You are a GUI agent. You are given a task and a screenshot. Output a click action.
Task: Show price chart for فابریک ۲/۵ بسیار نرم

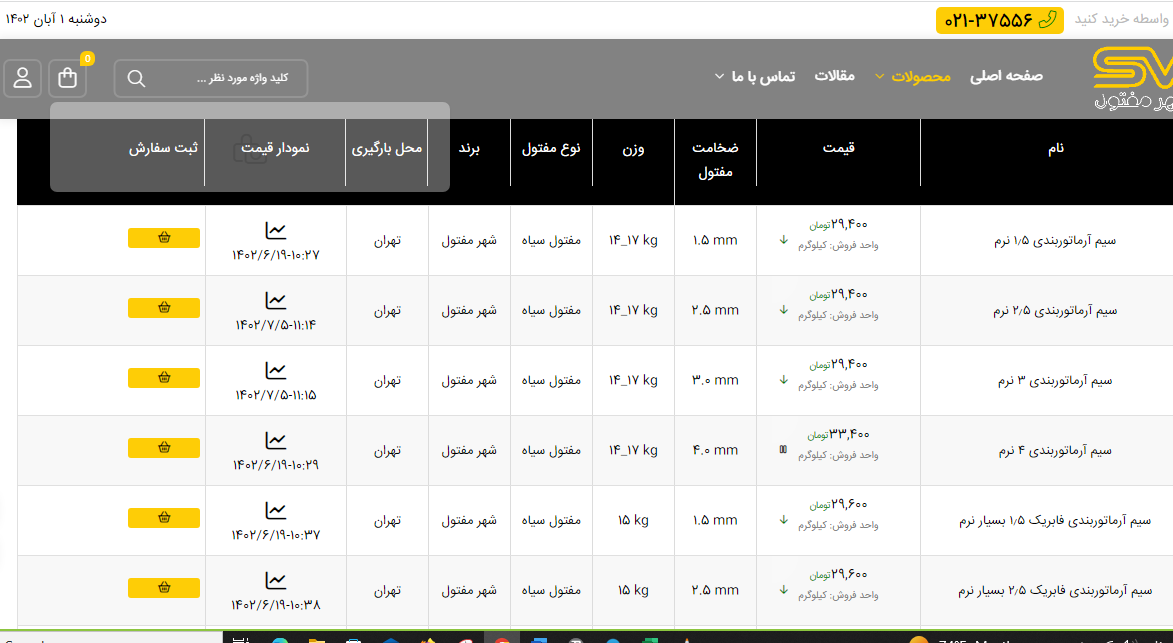tap(276, 581)
